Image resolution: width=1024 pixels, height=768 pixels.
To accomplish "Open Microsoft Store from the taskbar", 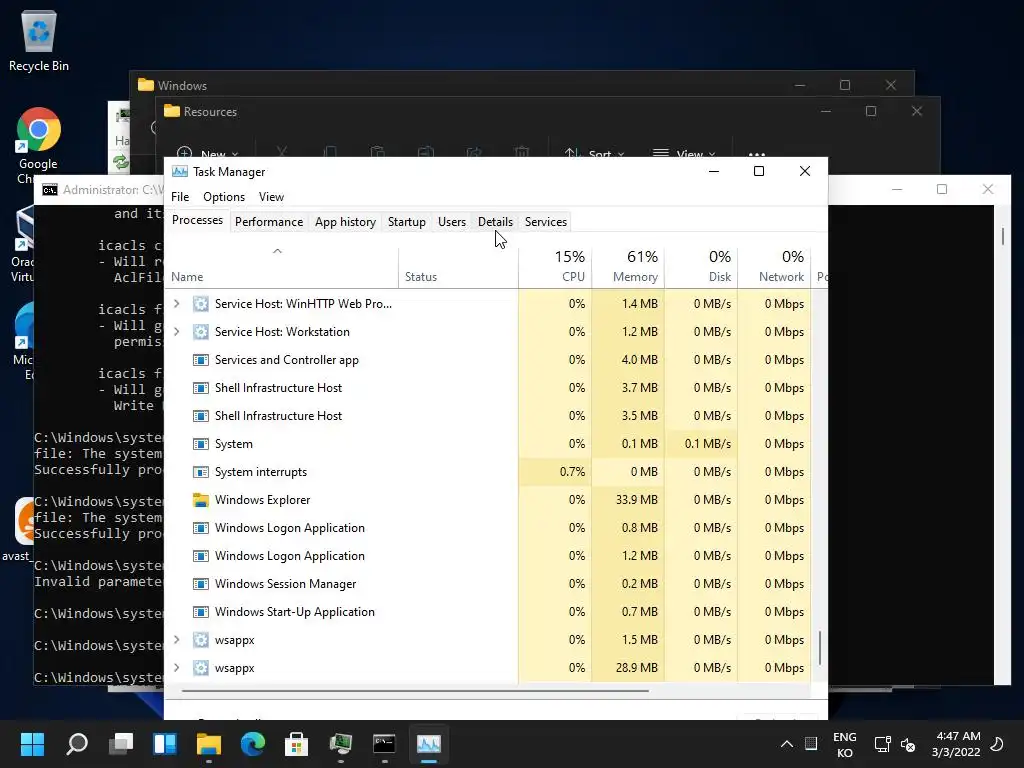I will click(x=296, y=743).
